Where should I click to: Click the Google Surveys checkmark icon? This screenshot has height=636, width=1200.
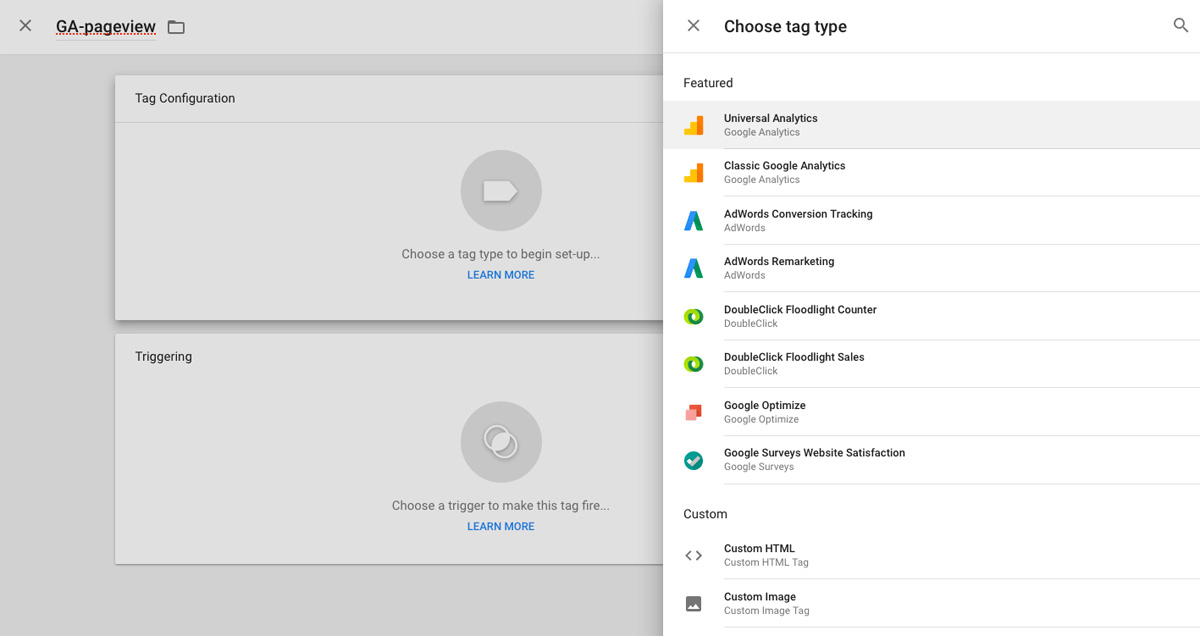point(693,460)
